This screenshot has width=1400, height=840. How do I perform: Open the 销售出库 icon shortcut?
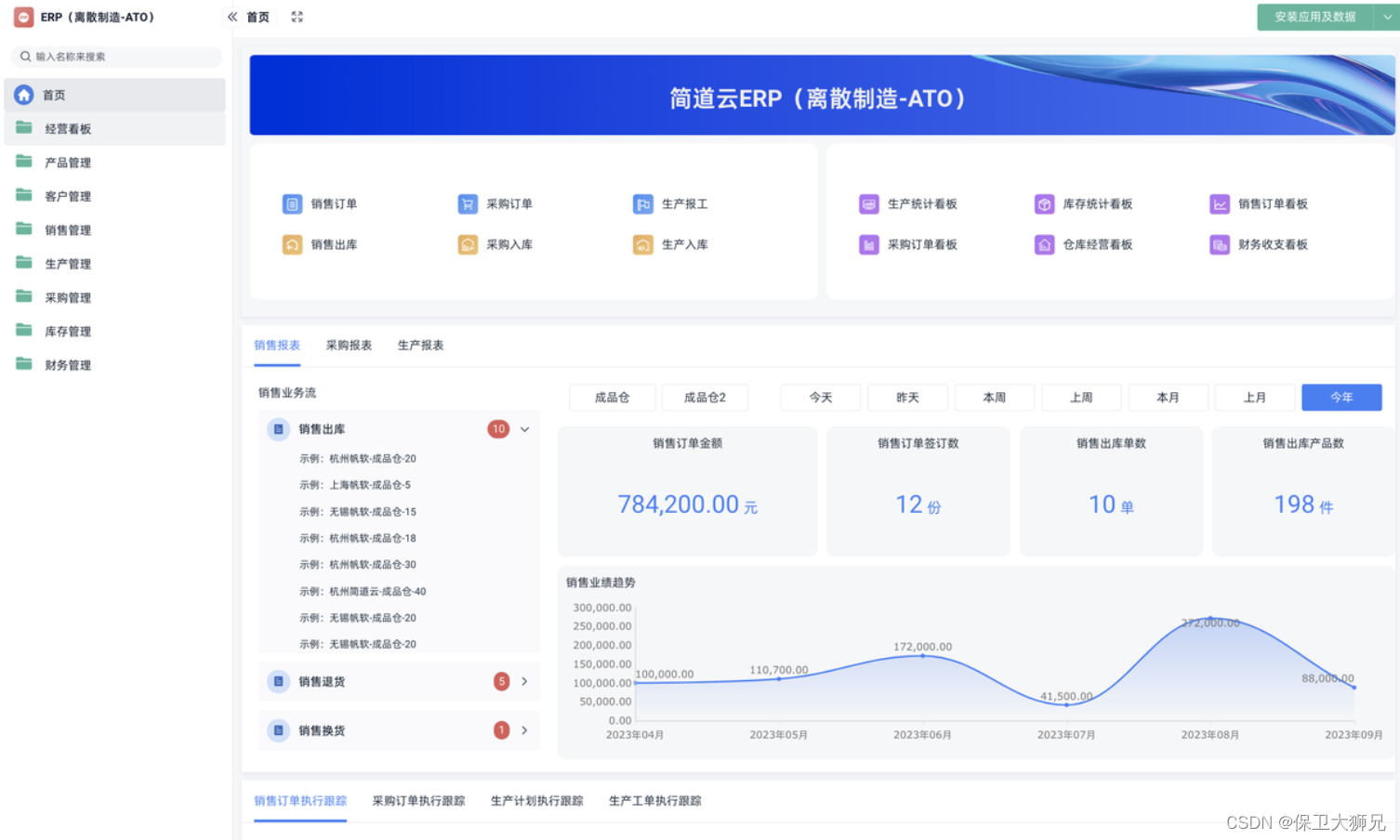320,244
